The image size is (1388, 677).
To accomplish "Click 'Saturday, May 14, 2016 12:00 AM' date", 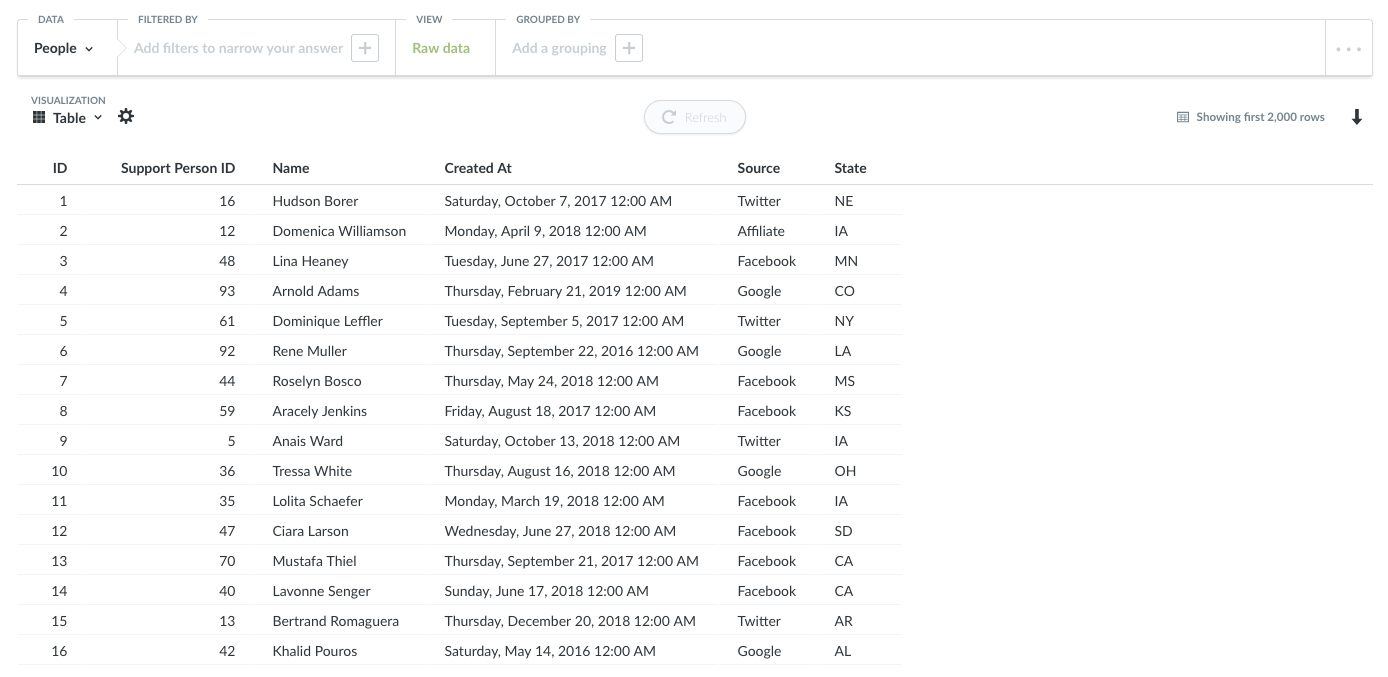I will pos(550,651).
